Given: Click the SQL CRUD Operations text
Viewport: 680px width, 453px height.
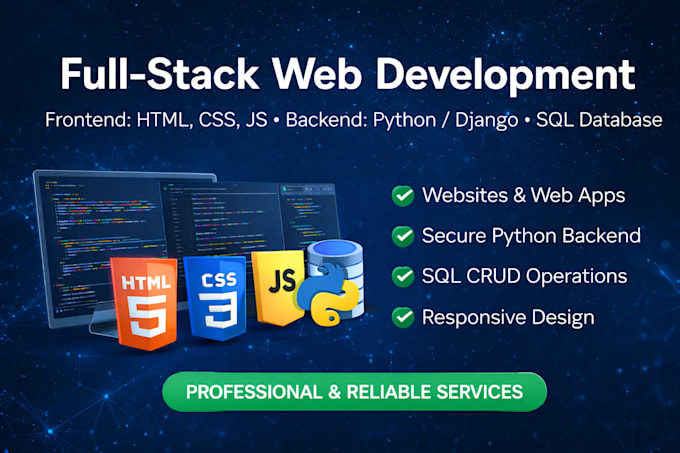Looking at the screenshot, I should [x=524, y=276].
